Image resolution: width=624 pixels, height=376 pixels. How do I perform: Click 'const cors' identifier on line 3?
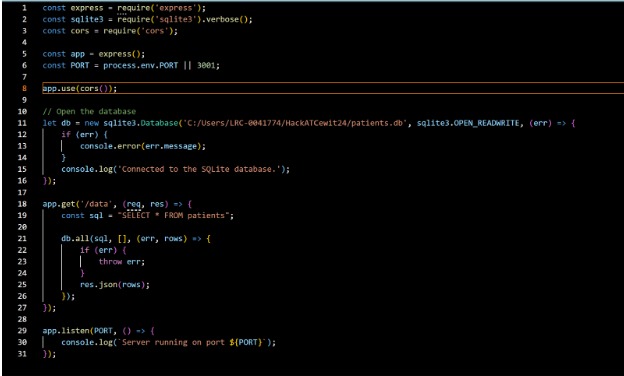[80, 31]
